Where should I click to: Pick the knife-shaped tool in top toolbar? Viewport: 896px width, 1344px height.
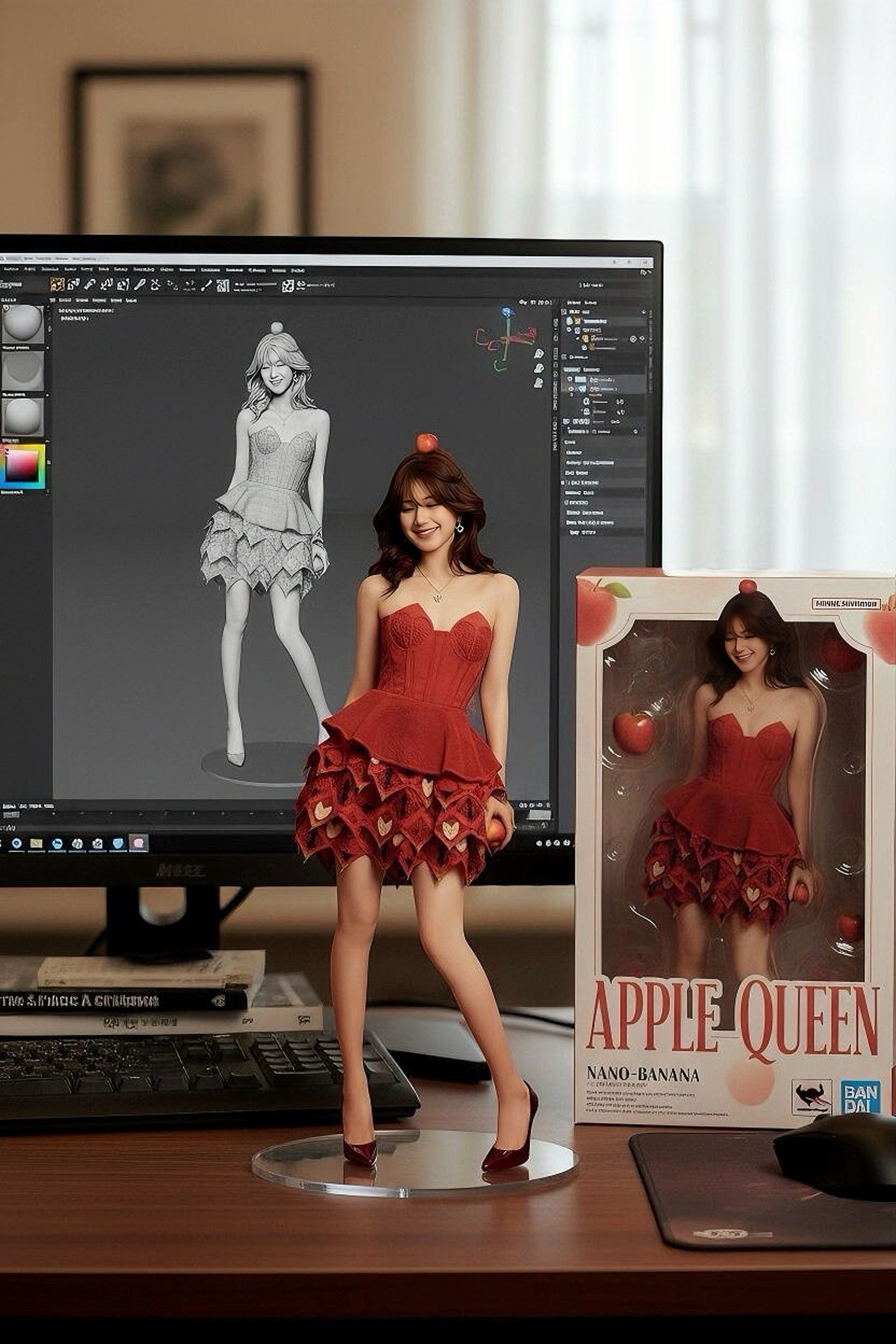(x=139, y=285)
